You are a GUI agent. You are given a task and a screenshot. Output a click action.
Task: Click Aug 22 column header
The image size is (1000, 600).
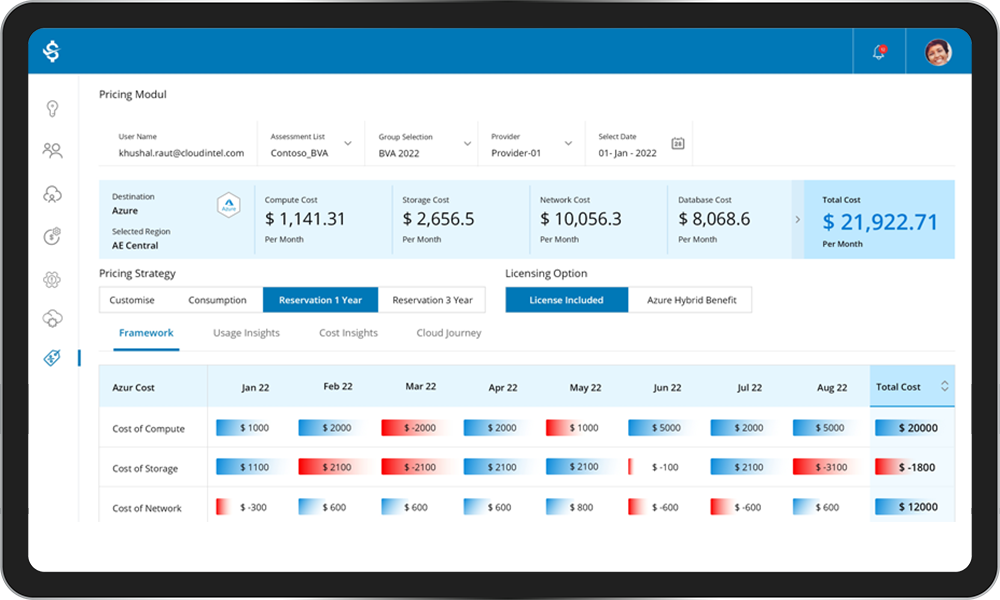832,388
